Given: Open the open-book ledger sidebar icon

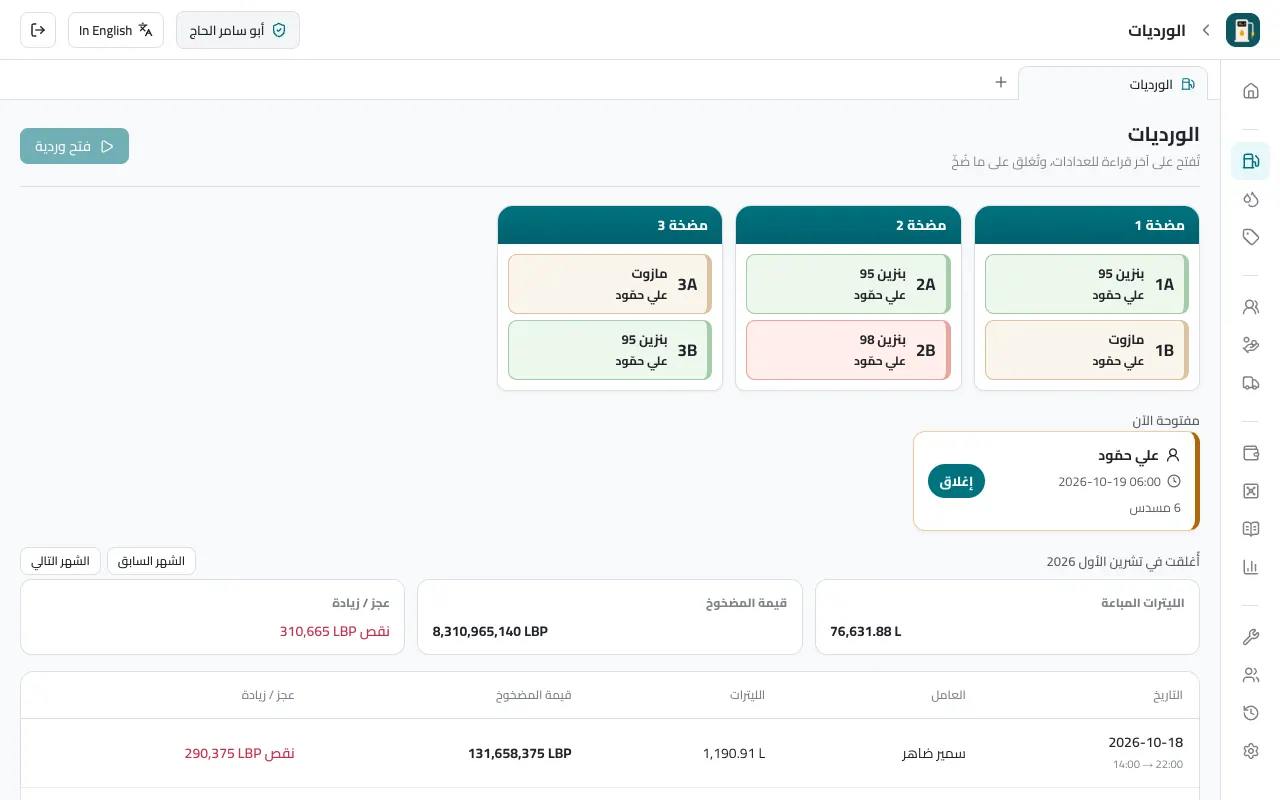Looking at the screenshot, I should point(1250,529).
